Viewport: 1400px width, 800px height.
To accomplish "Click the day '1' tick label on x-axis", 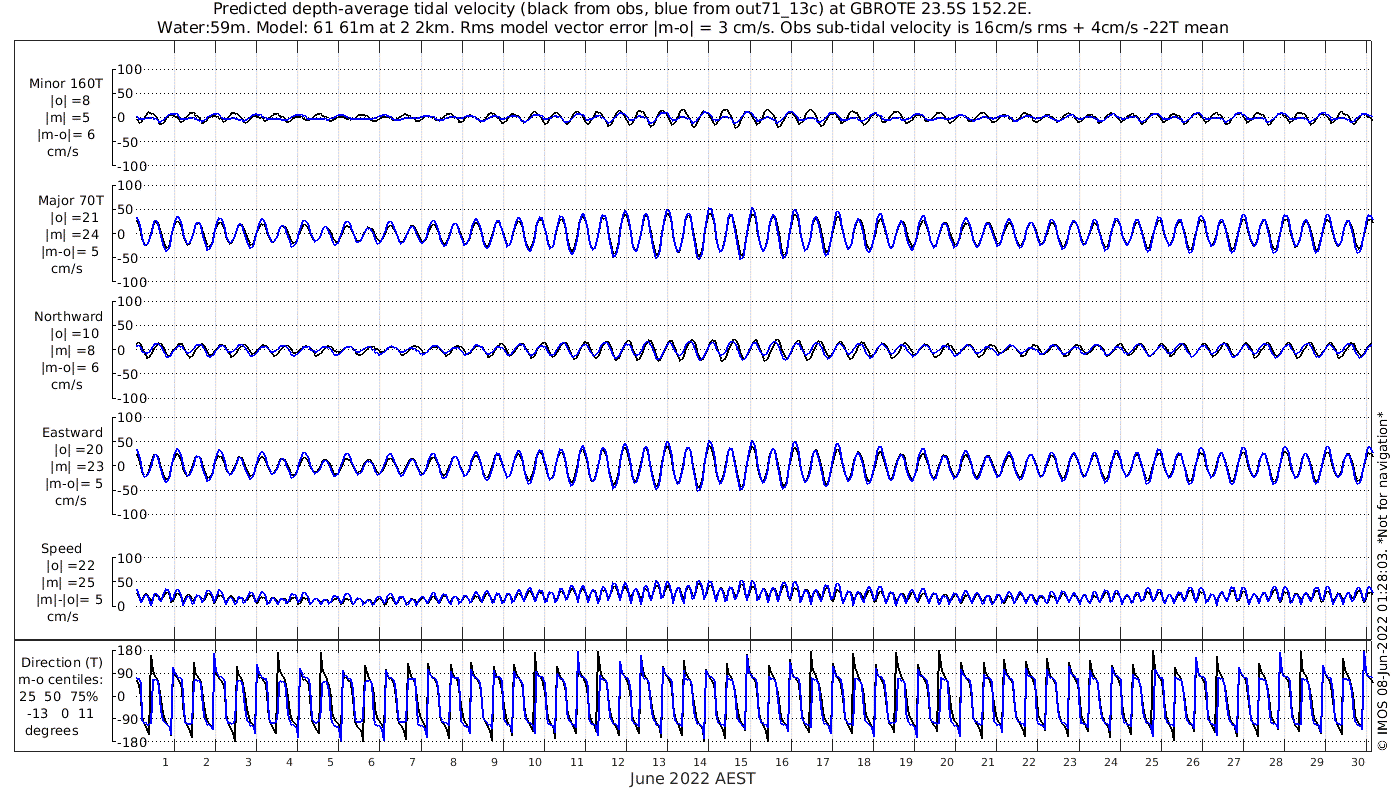I will click(x=166, y=762).
